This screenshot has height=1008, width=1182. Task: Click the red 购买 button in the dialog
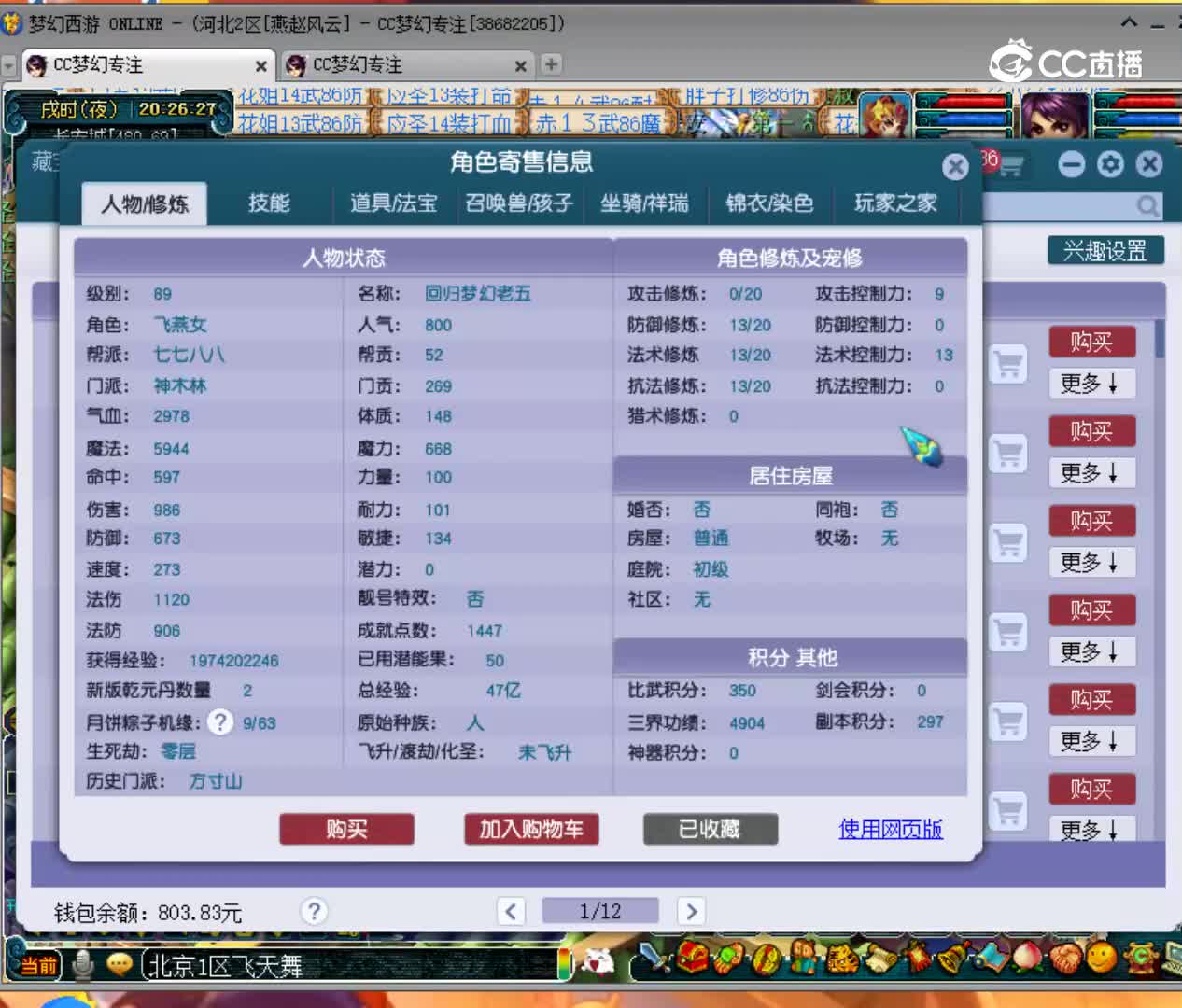click(346, 829)
